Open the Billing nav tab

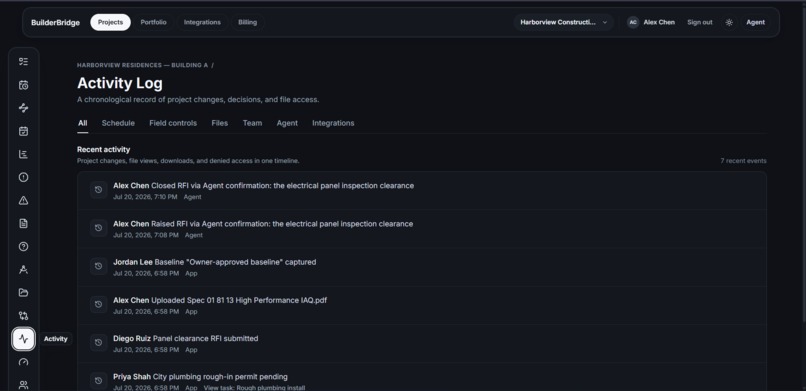click(247, 22)
